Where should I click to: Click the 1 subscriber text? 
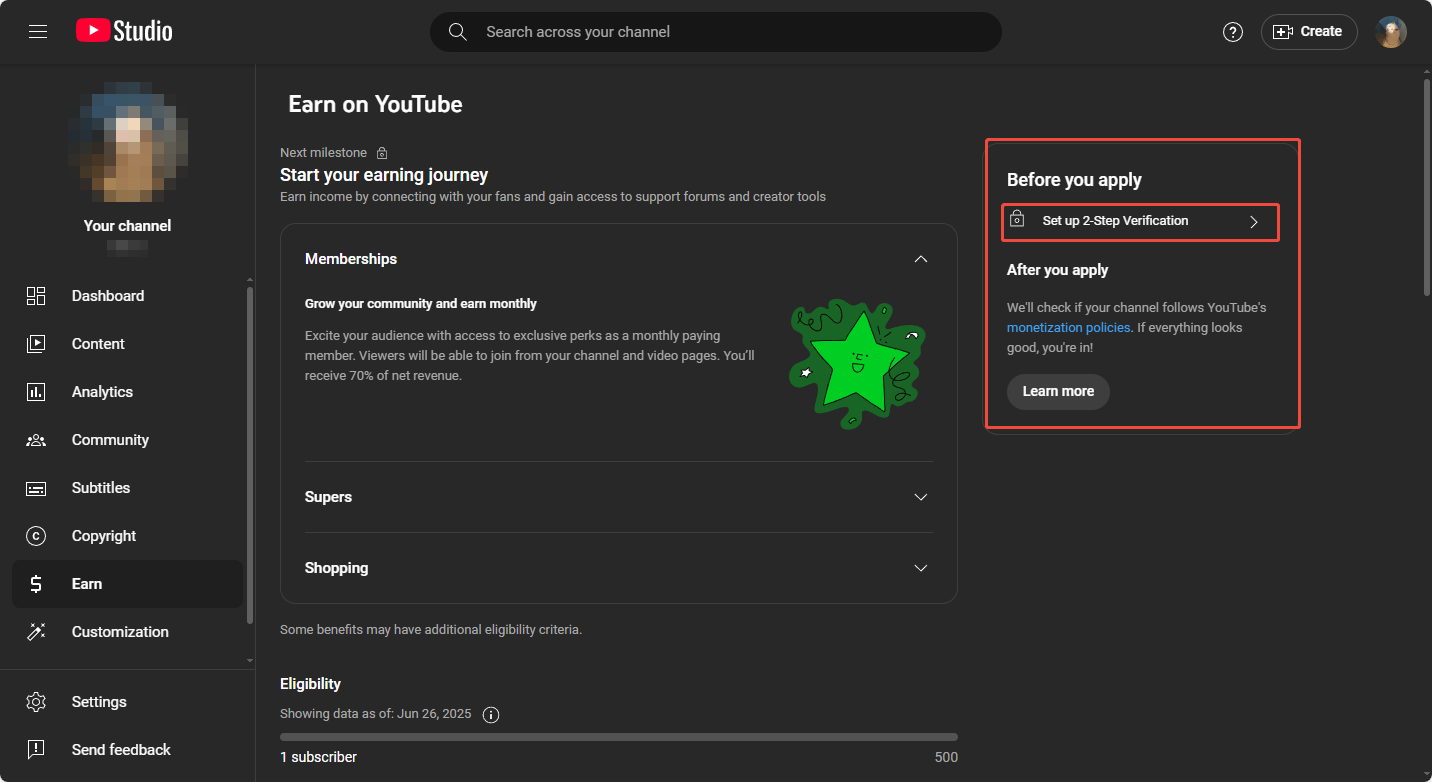(318, 757)
